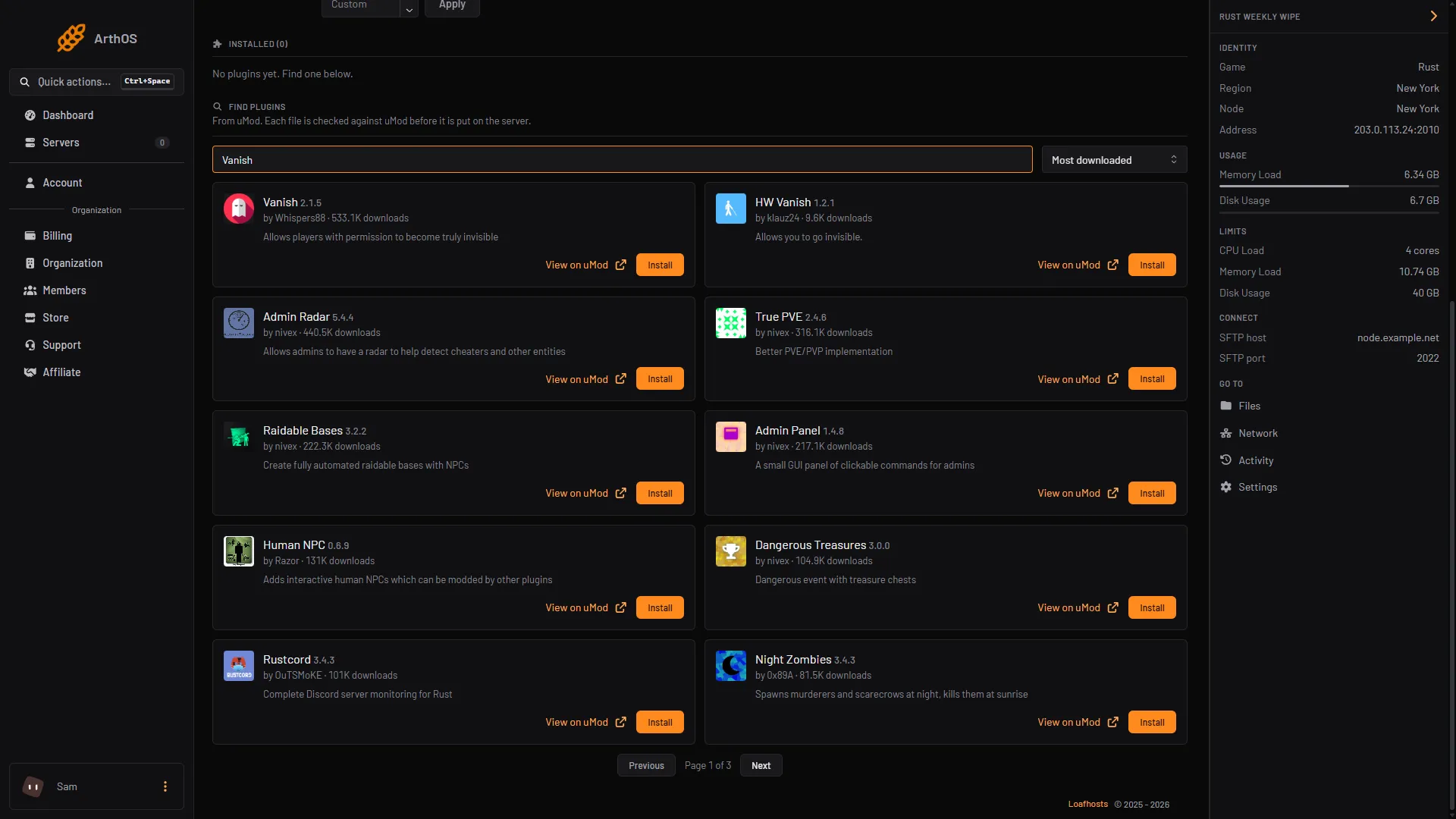Click the Store icon in sidebar

pyautogui.click(x=30, y=318)
